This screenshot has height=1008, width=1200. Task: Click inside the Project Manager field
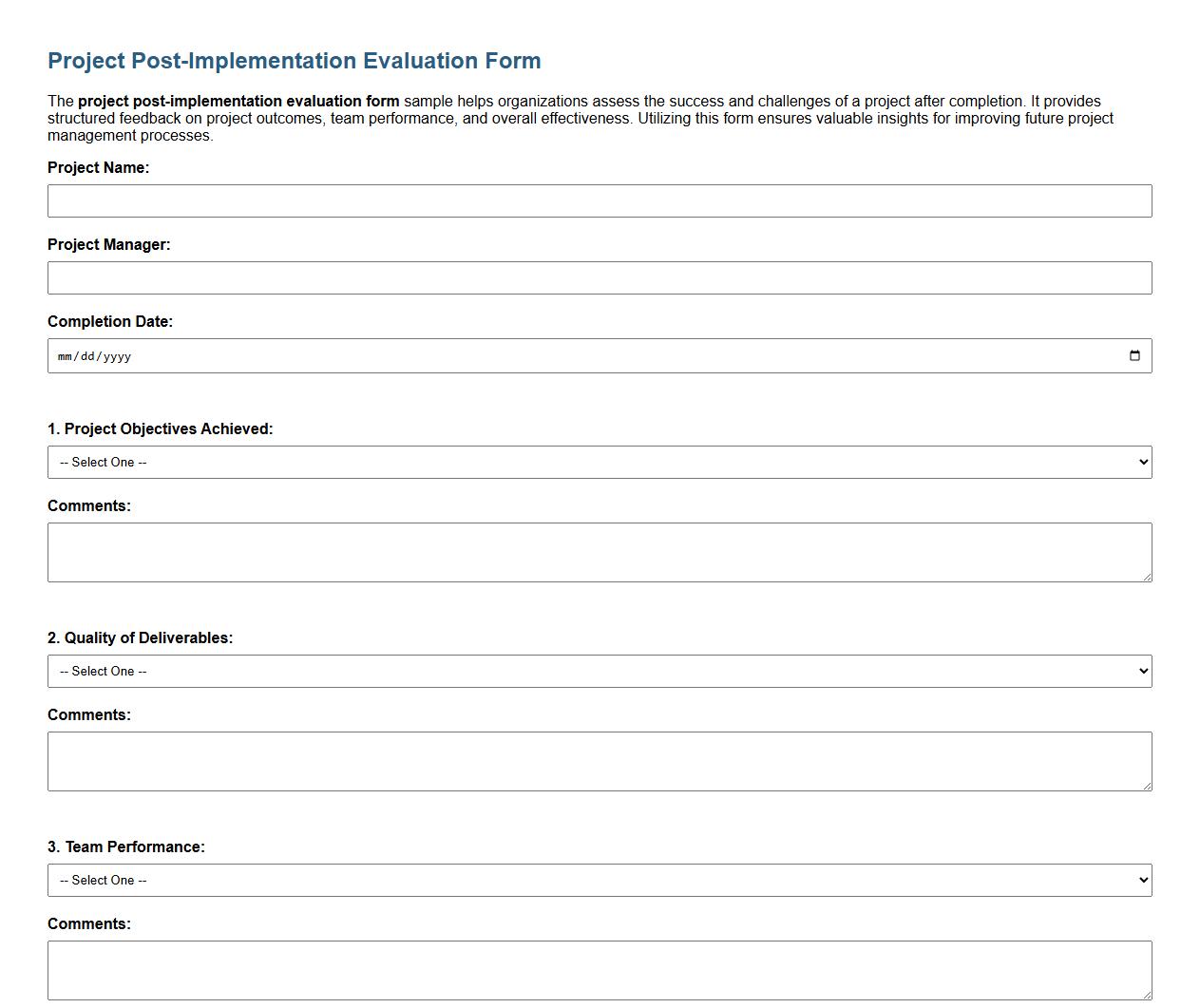click(599, 277)
